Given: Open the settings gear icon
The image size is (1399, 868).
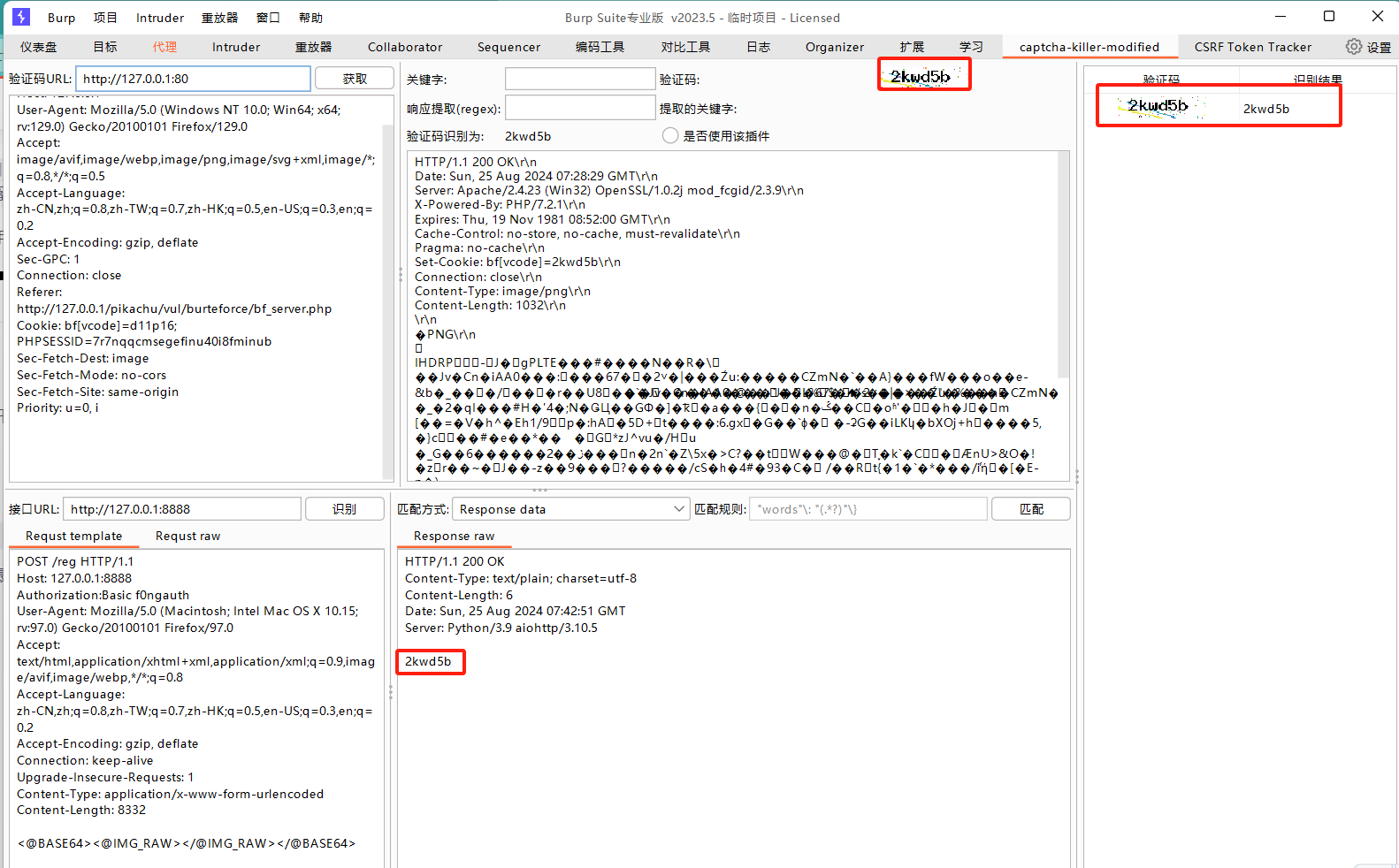Looking at the screenshot, I should coord(1353,47).
